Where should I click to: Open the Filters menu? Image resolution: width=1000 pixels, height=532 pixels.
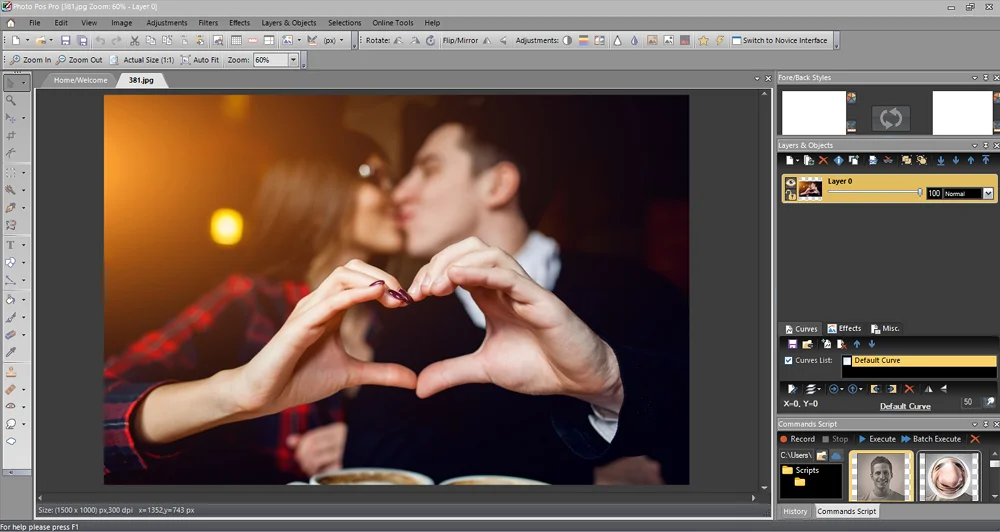pos(208,22)
